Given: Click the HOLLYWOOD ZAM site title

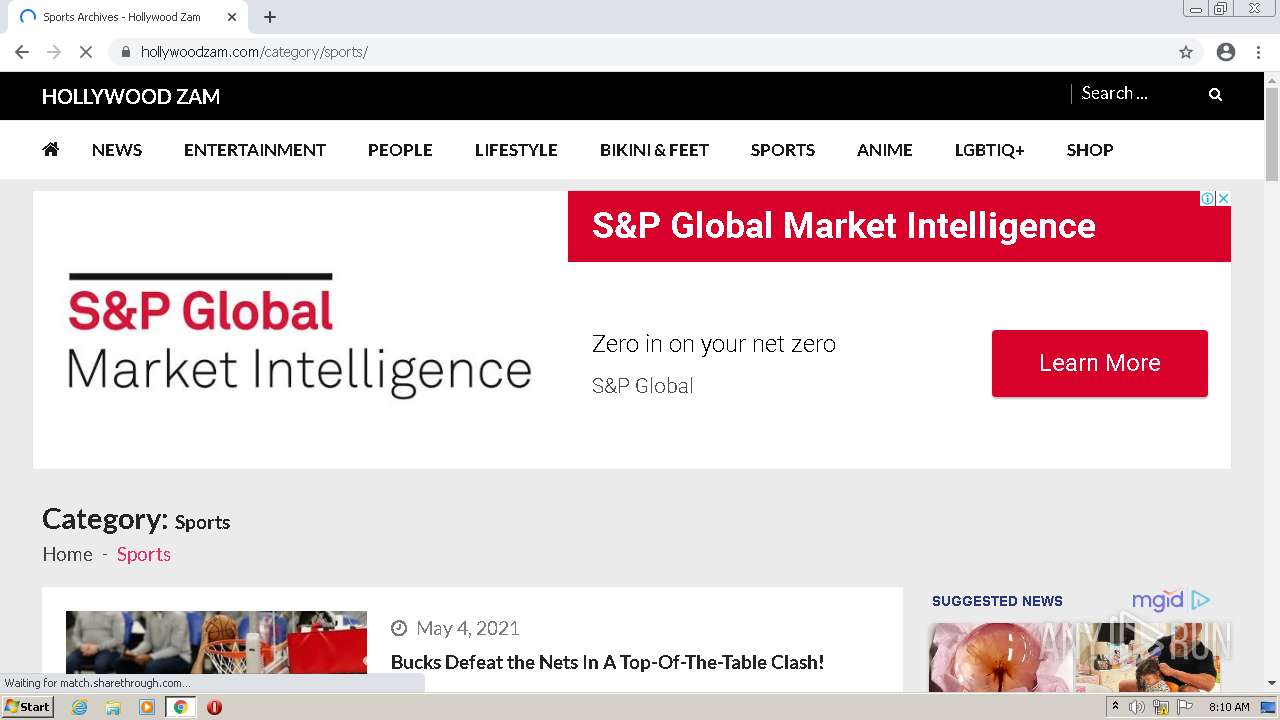Looking at the screenshot, I should tap(131, 96).
